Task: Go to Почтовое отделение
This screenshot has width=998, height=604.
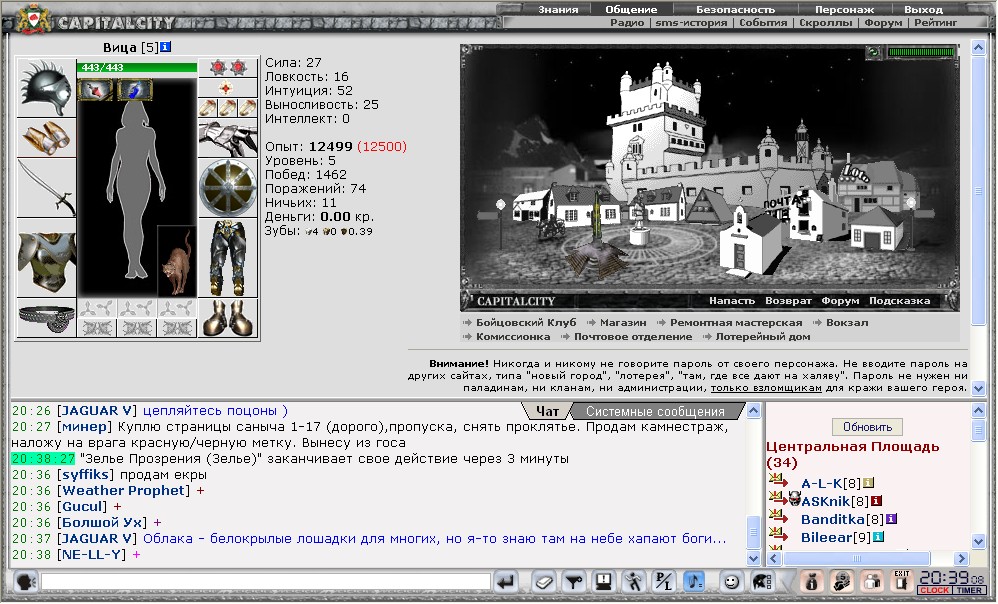Action: 633,336
